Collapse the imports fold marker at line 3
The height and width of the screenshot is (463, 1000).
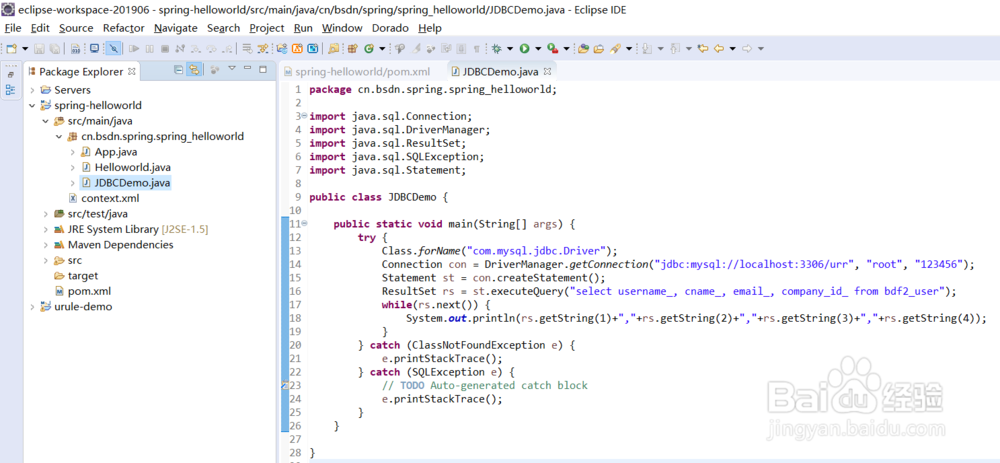[x=304, y=115]
